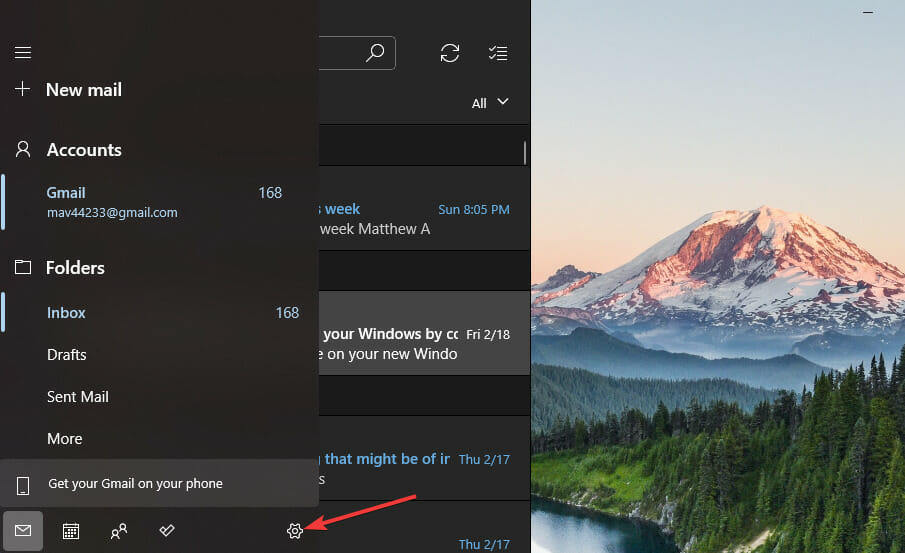Open the Accounts person icon
This screenshot has height=553, width=905.
pos(23,150)
